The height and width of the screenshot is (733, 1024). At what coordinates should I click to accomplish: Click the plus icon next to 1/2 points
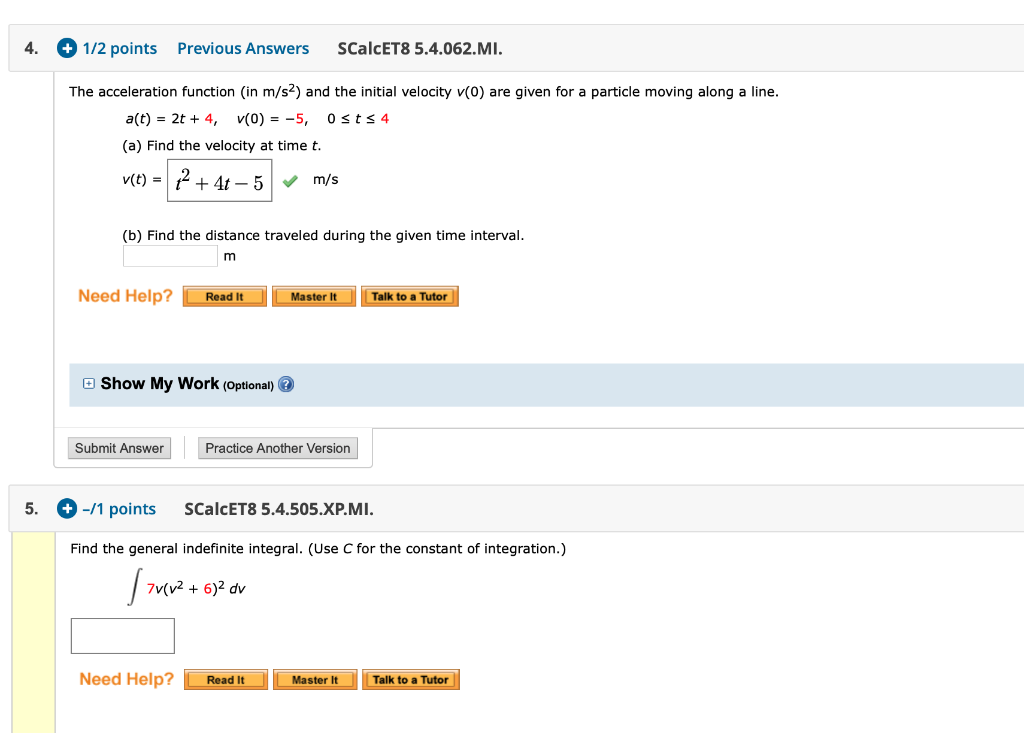[67, 48]
